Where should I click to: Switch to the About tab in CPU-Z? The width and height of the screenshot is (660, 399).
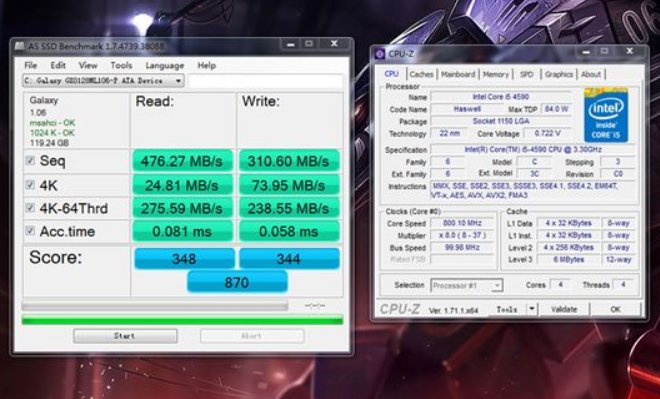[x=591, y=74]
